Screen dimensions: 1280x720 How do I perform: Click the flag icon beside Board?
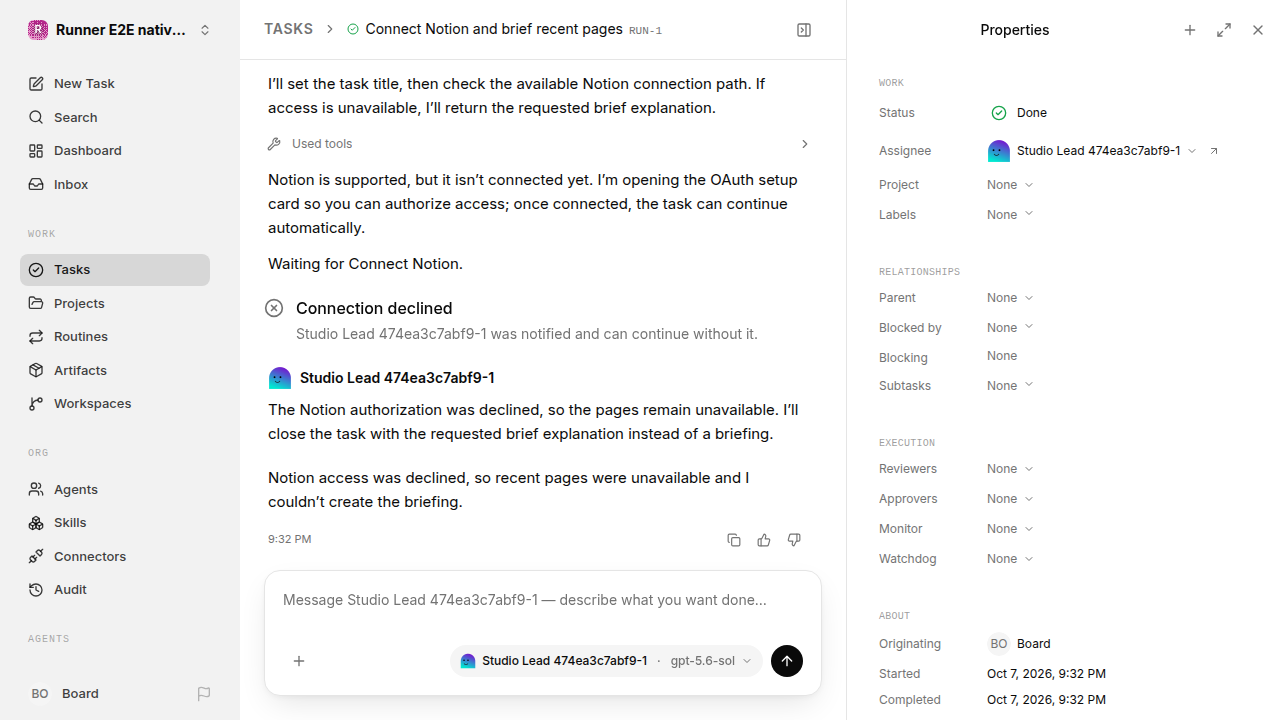click(204, 694)
